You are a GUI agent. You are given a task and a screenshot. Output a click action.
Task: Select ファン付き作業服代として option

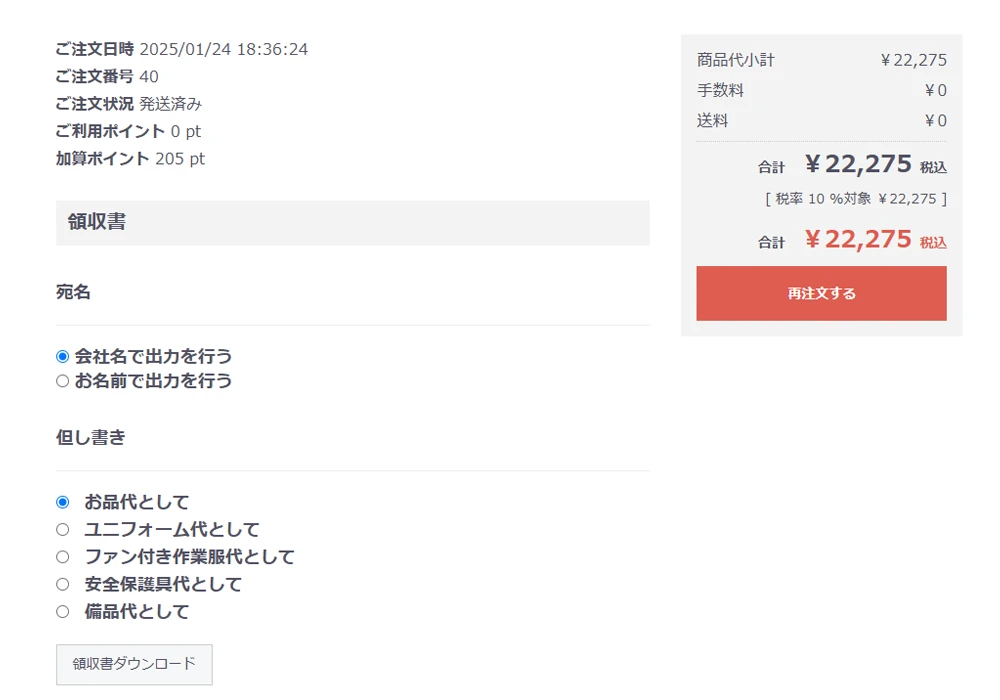[62, 557]
